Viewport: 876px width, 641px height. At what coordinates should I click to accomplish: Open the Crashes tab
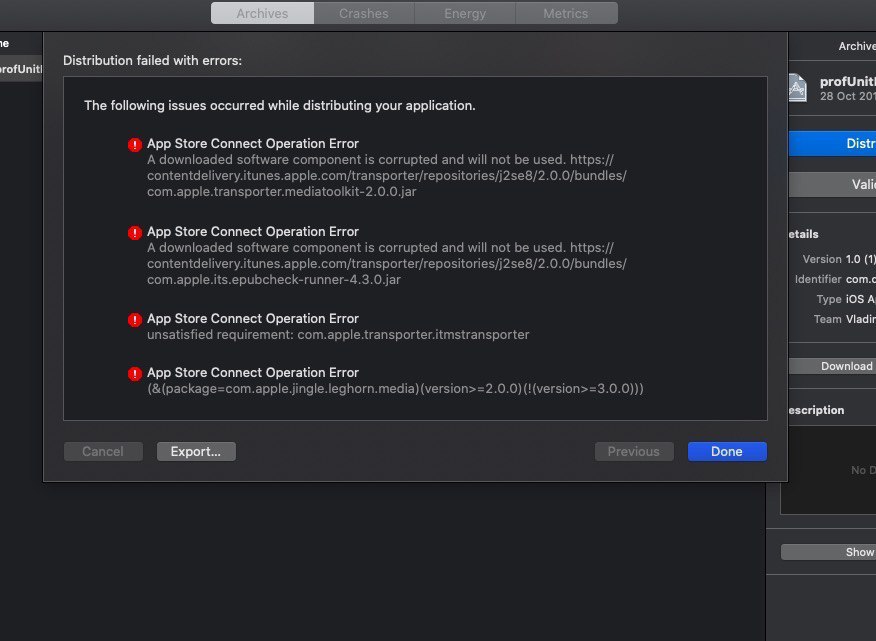tap(364, 13)
